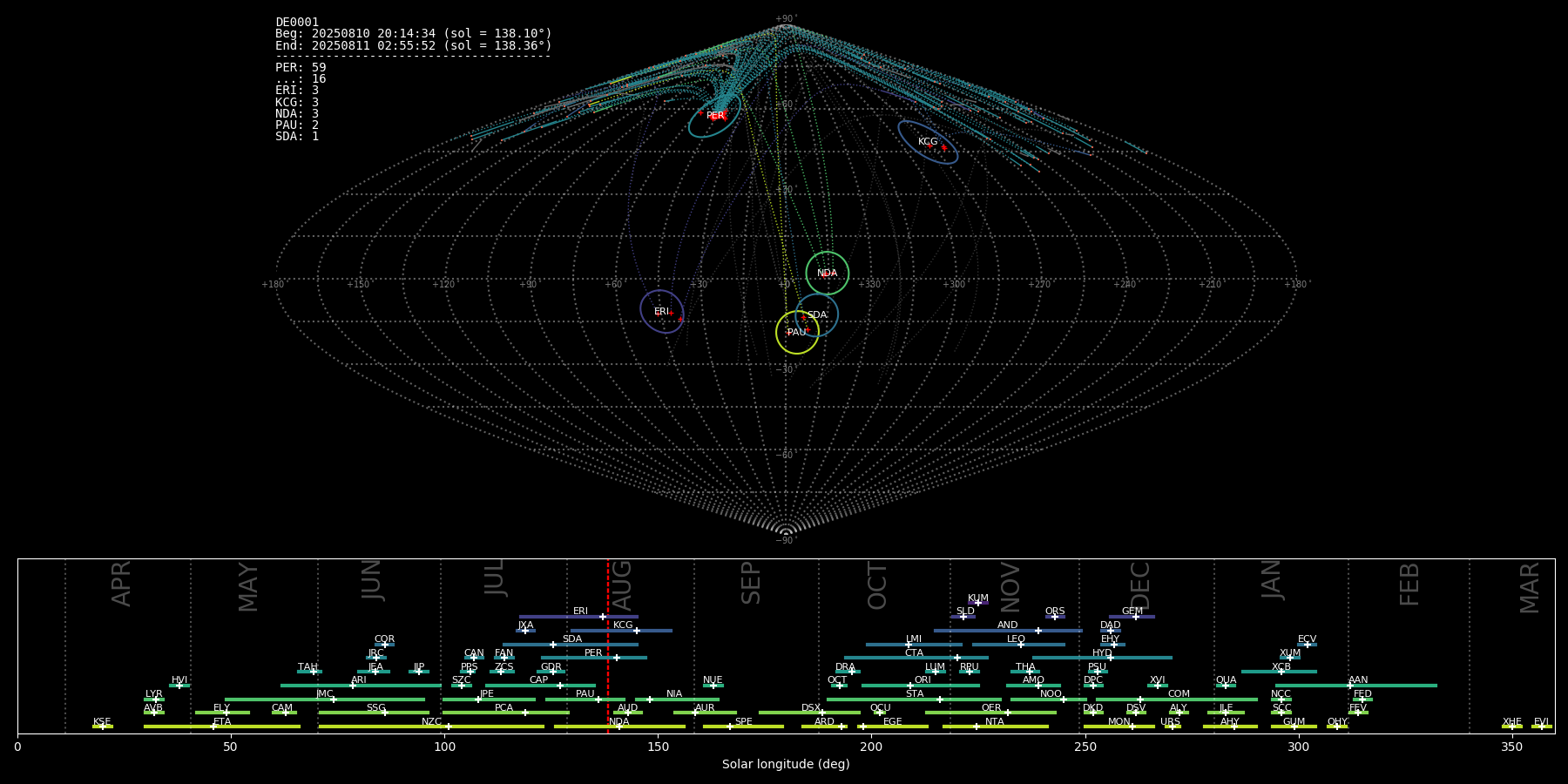Select the ERI radiant circle on sky map

coord(662,311)
